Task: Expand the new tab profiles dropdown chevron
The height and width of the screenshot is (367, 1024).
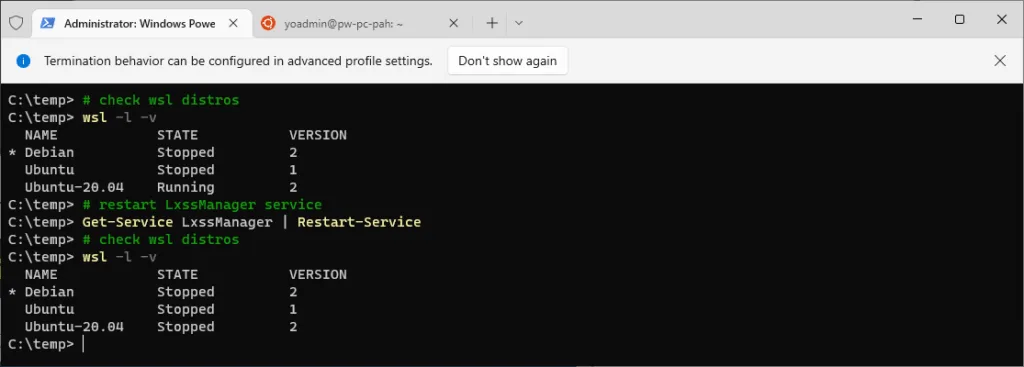Action: pyautogui.click(x=519, y=24)
